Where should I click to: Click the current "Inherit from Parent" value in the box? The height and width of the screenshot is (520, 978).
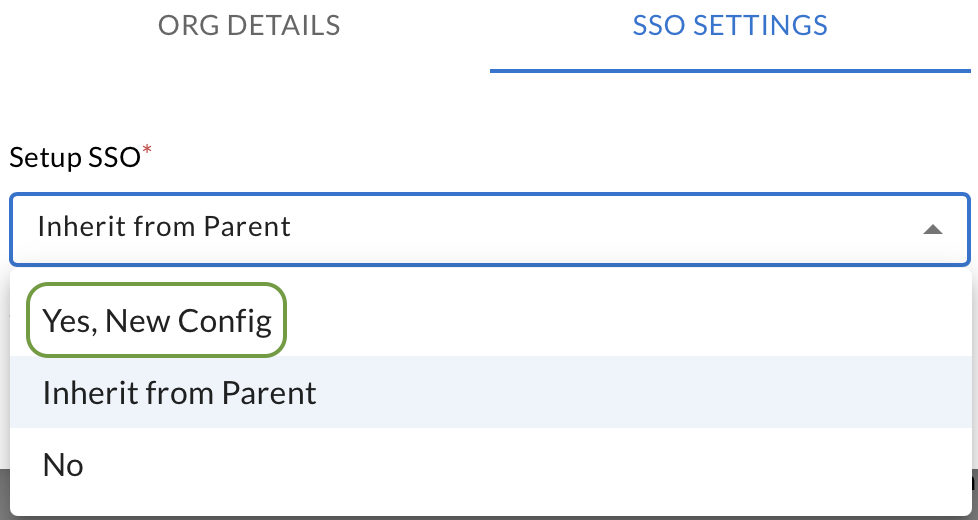tap(164, 227)
